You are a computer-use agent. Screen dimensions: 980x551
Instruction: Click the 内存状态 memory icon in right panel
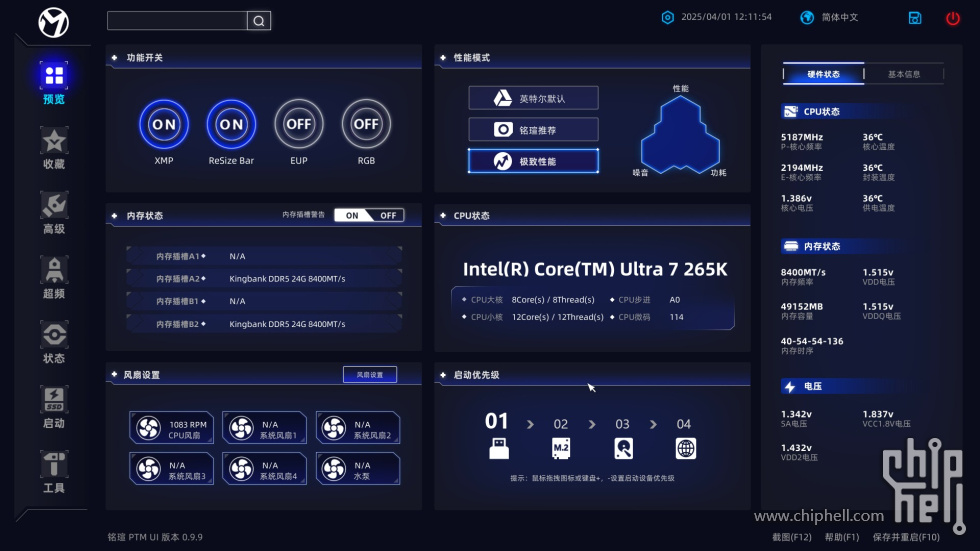coord(791,246)
